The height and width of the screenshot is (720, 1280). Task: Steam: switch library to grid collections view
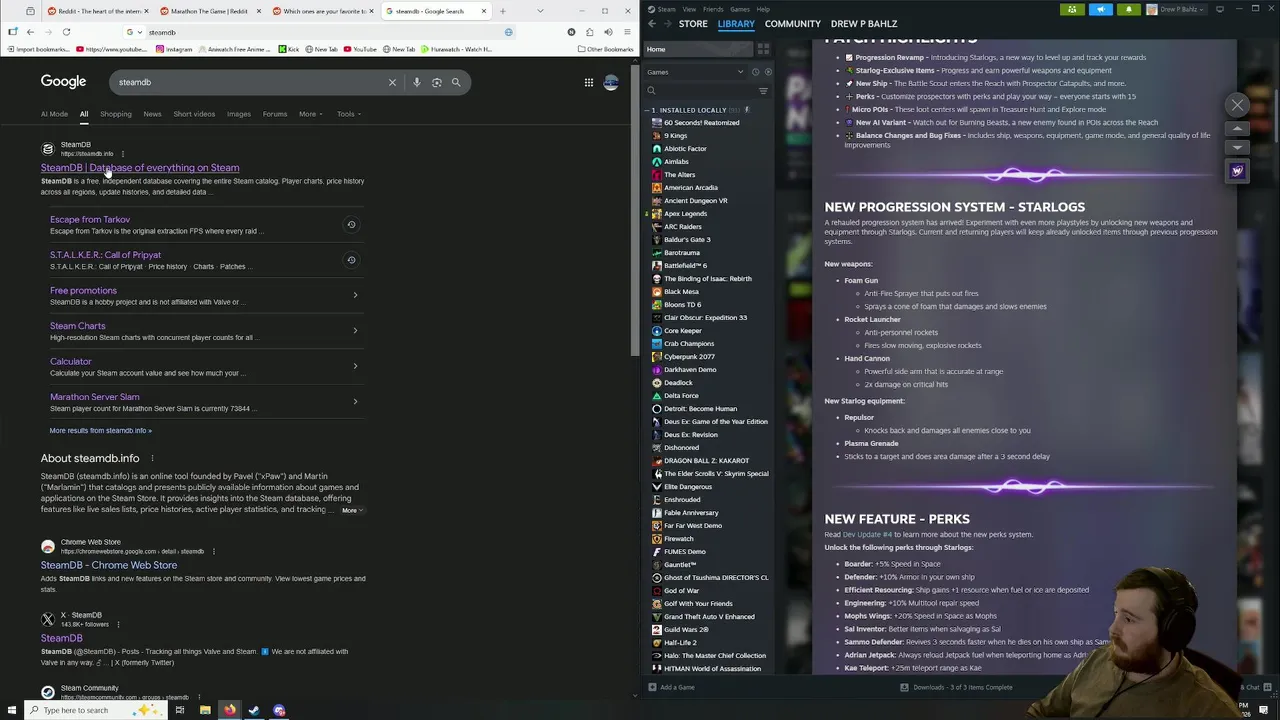pyautogui.click(x=763, y=49)
